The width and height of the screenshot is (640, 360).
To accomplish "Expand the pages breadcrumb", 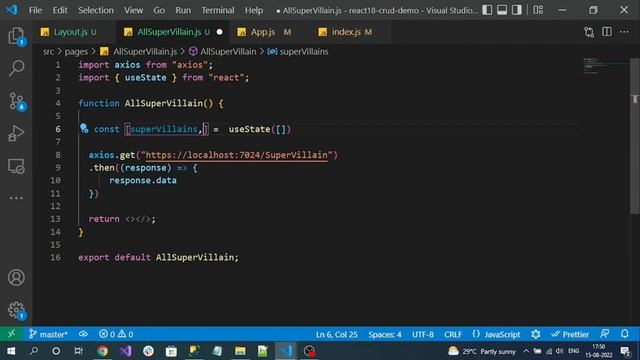I will pyautogui.click(x=76, y=51).
